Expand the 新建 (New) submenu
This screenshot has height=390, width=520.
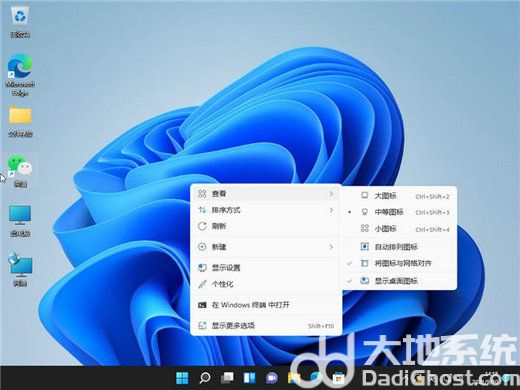click(266, 247)
